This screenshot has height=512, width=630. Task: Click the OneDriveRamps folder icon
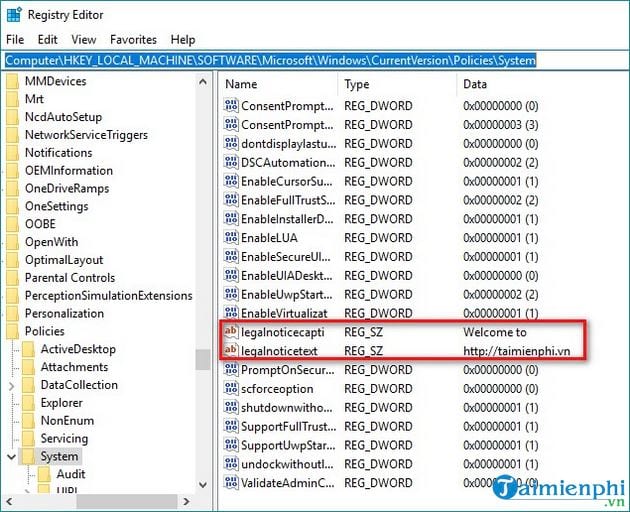[x=12, y=188]
